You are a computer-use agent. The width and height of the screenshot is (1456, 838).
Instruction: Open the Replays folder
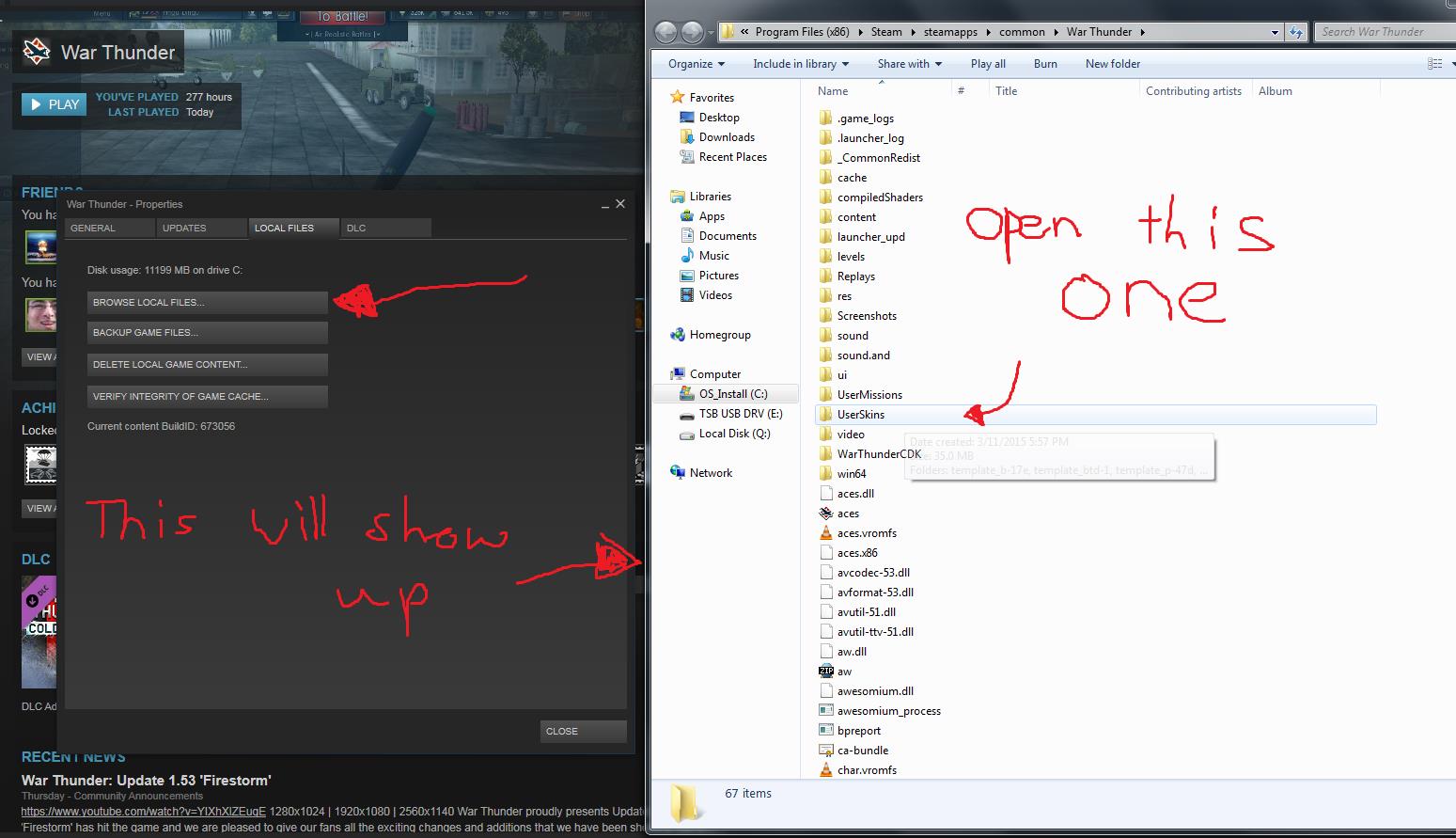855,277
